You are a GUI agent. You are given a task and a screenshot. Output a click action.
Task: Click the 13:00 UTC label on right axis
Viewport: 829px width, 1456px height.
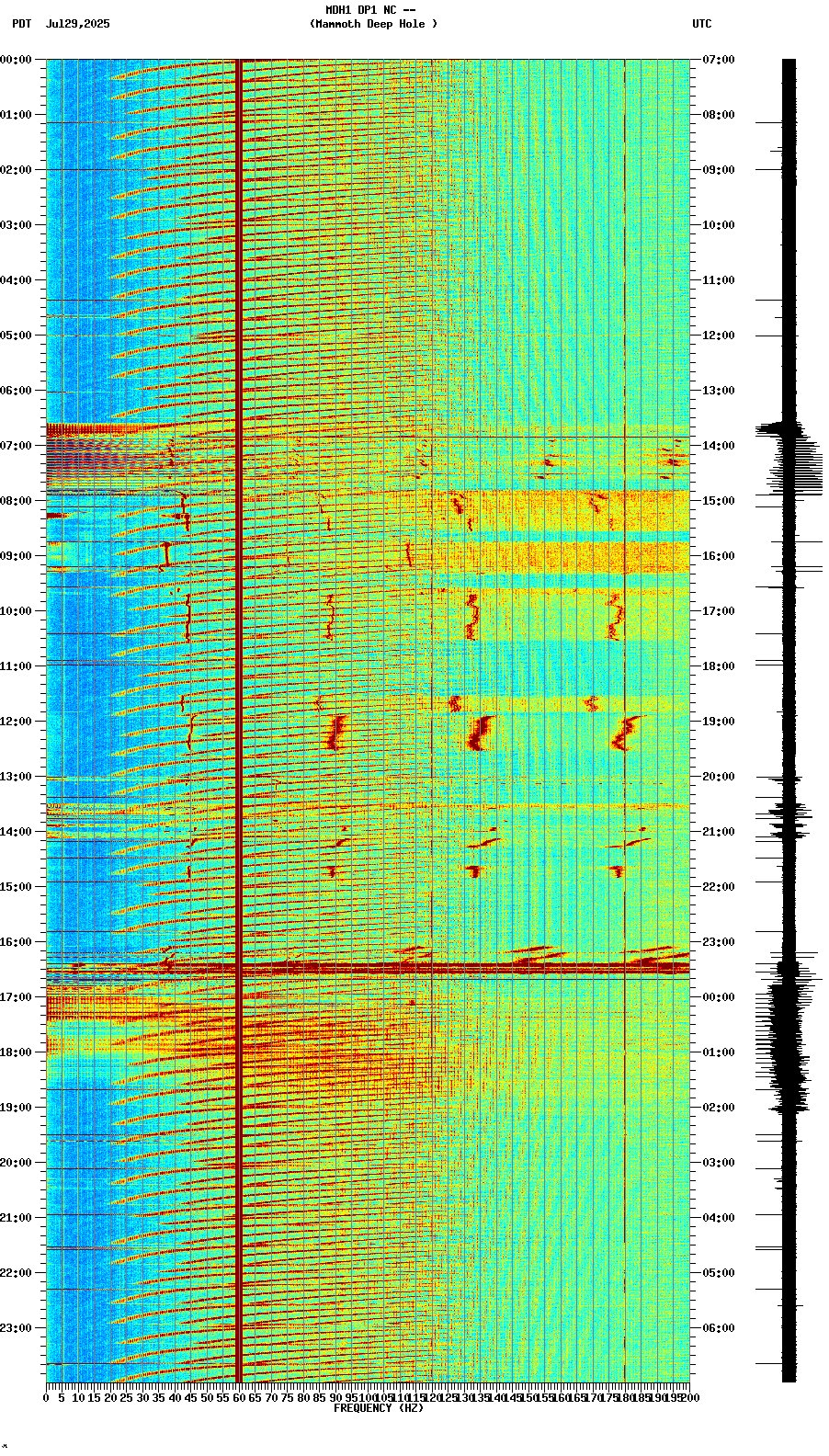[719, 391]
